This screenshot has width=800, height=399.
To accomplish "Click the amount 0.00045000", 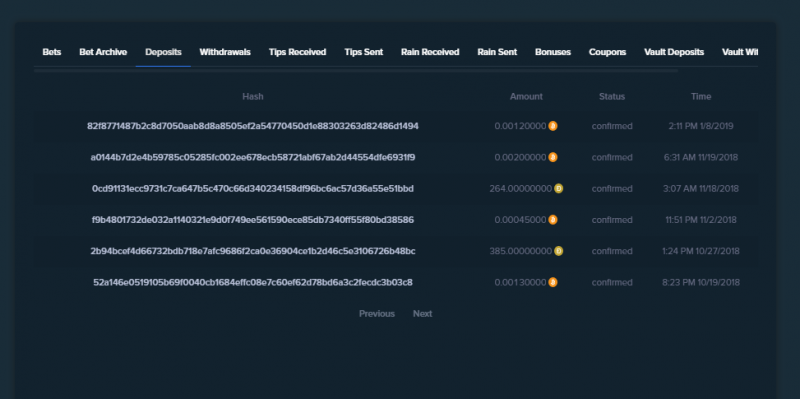I will (520, 220).
